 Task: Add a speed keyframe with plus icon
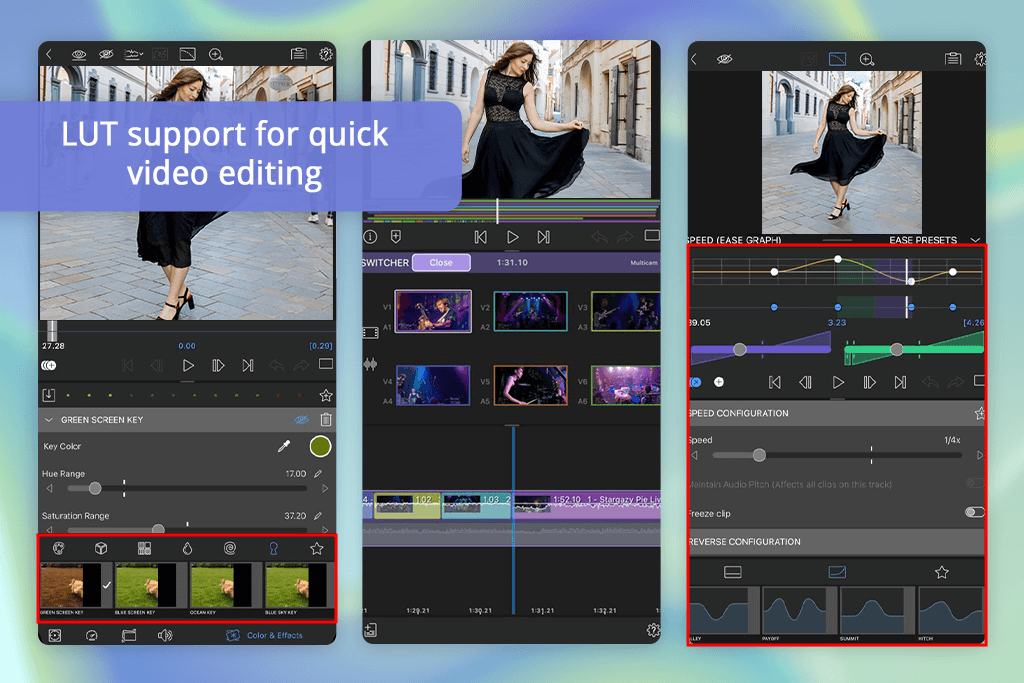click(x=718, y=382)
